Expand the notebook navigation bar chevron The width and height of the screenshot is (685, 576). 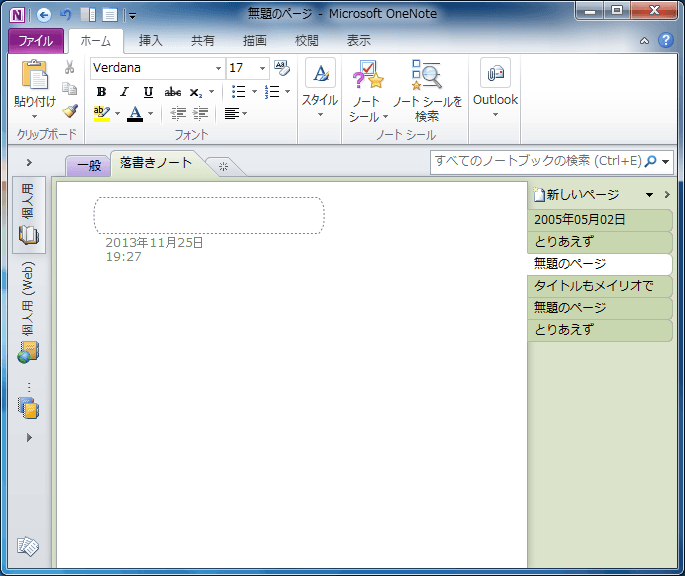(x=29, y=163)
